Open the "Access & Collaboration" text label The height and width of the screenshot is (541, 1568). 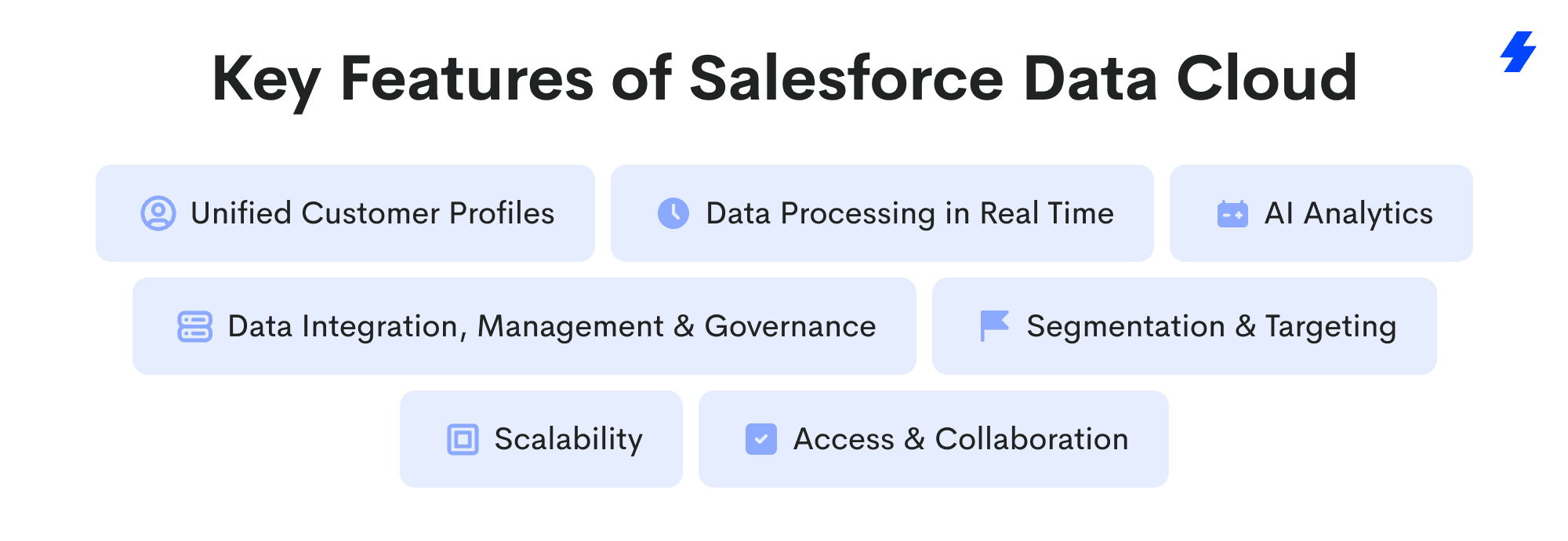[x=960, y=439]
